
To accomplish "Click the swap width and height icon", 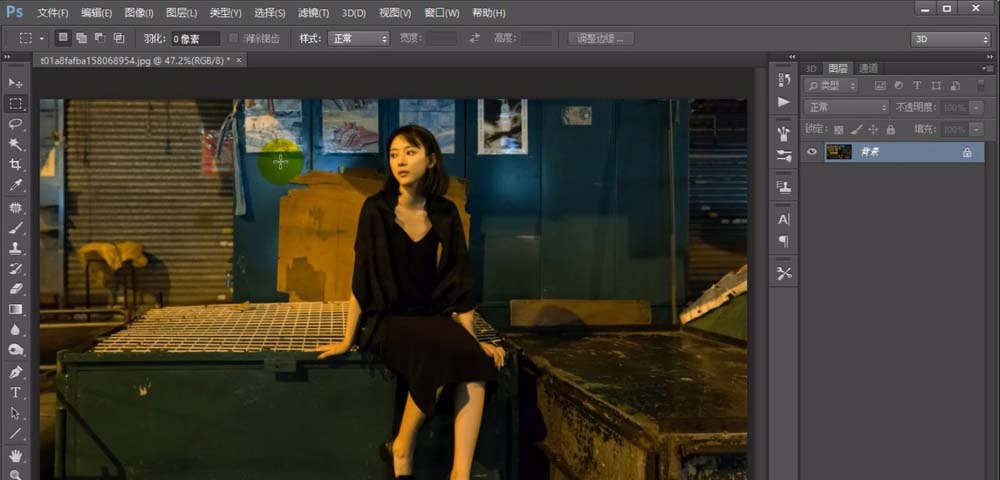I will click(474, 38).
